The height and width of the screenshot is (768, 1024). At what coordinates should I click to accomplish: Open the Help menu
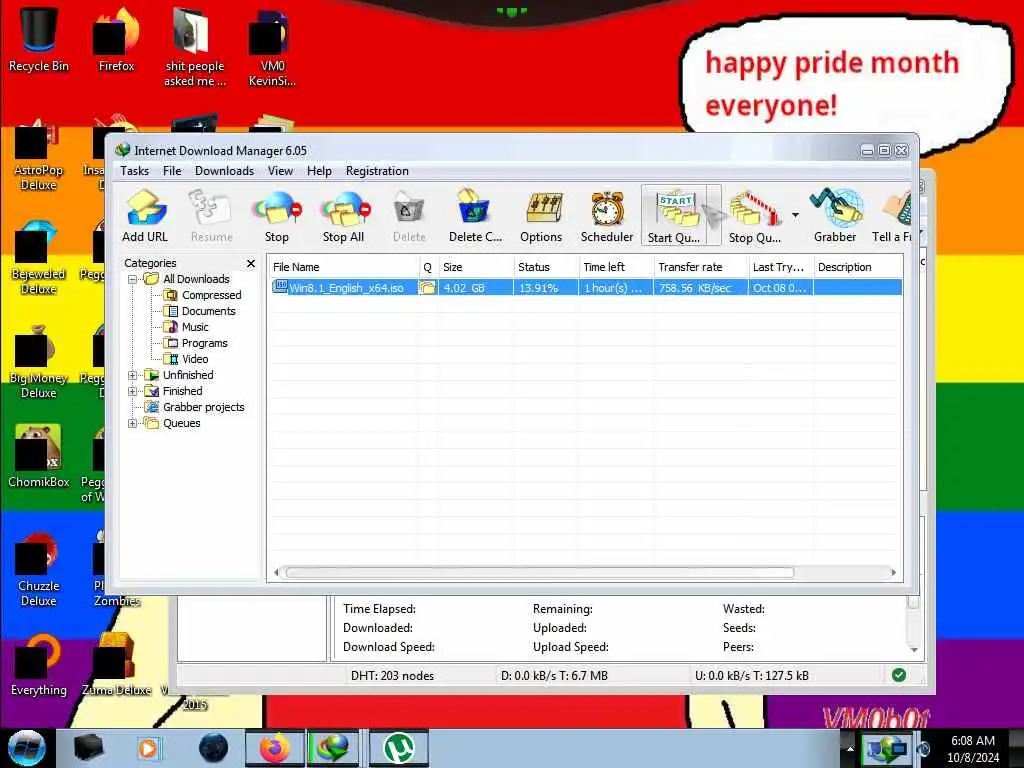click(319, 171)
